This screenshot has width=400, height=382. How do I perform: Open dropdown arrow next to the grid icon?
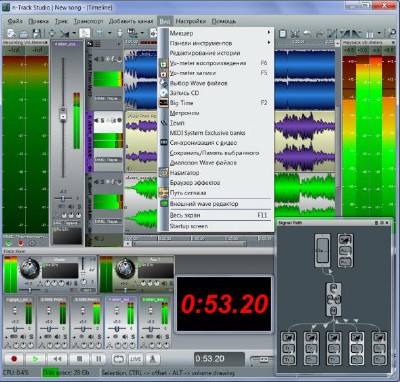pyautogui.click(x=109, y=33)
